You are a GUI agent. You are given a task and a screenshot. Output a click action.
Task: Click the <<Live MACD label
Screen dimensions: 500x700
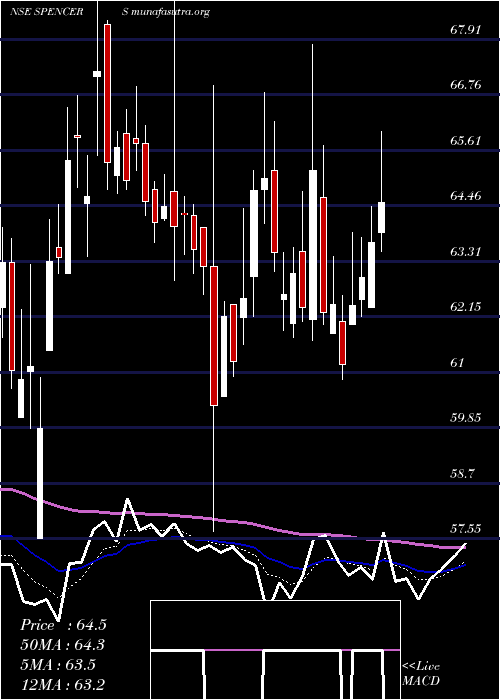tap(421, 673)
